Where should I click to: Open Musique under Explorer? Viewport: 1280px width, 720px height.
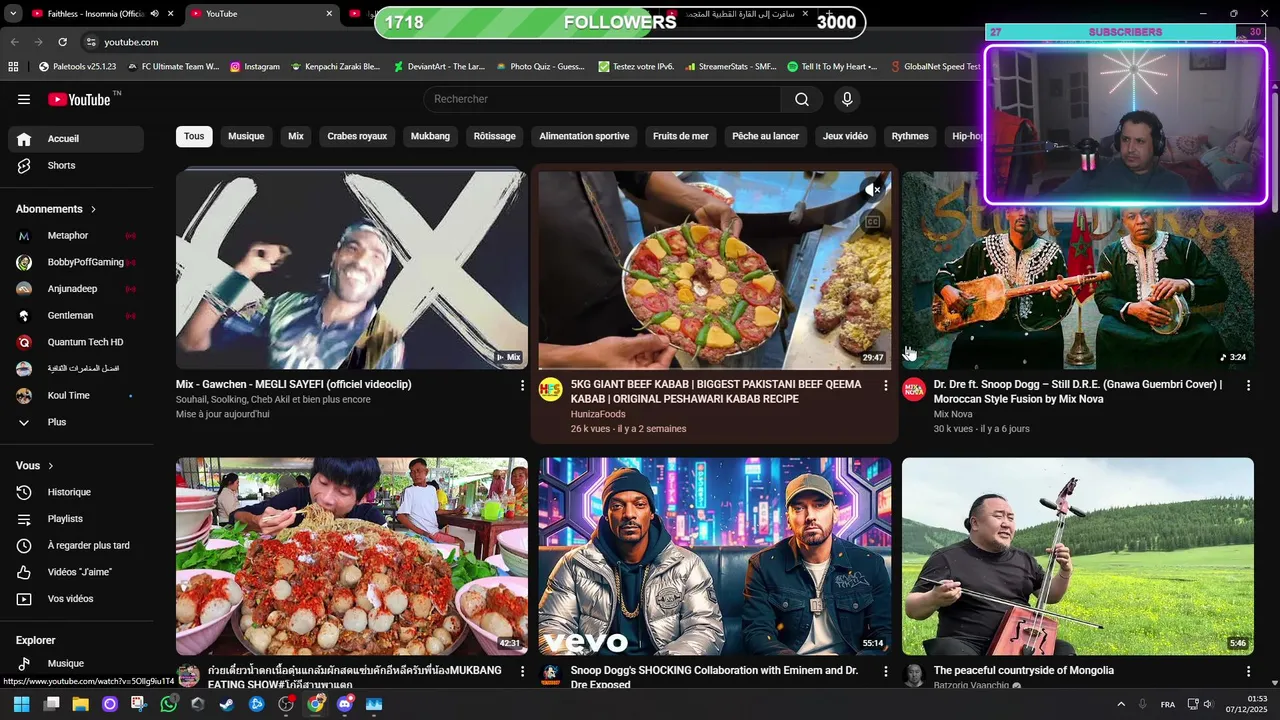coord(76,663)
